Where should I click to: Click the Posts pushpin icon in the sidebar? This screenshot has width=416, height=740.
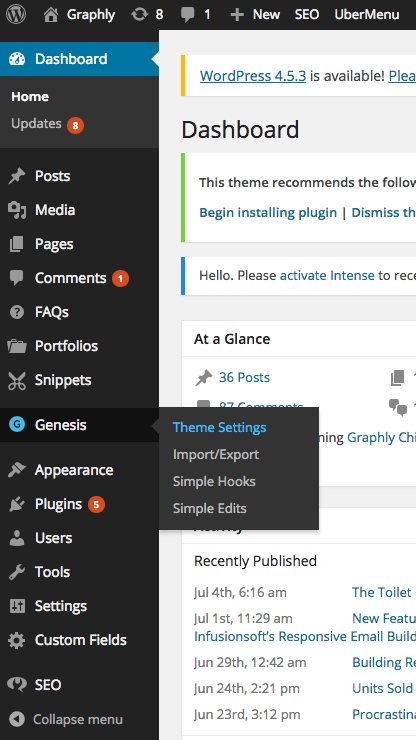point(17,176)
